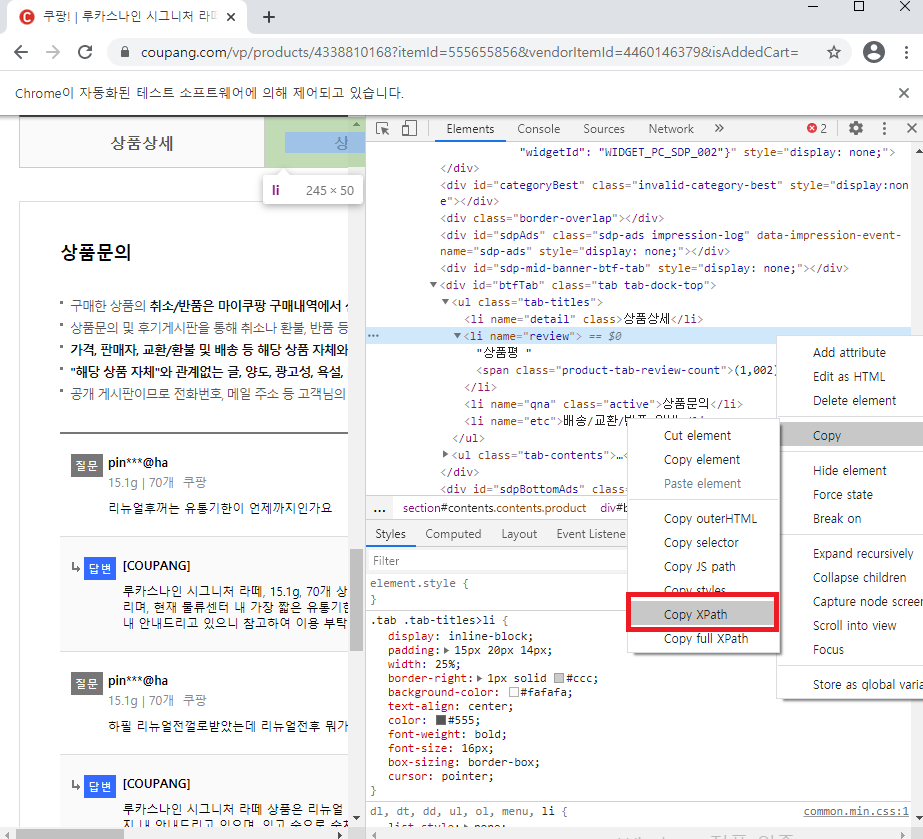Click the #ccc border color swatch

[x=559, y=678]
